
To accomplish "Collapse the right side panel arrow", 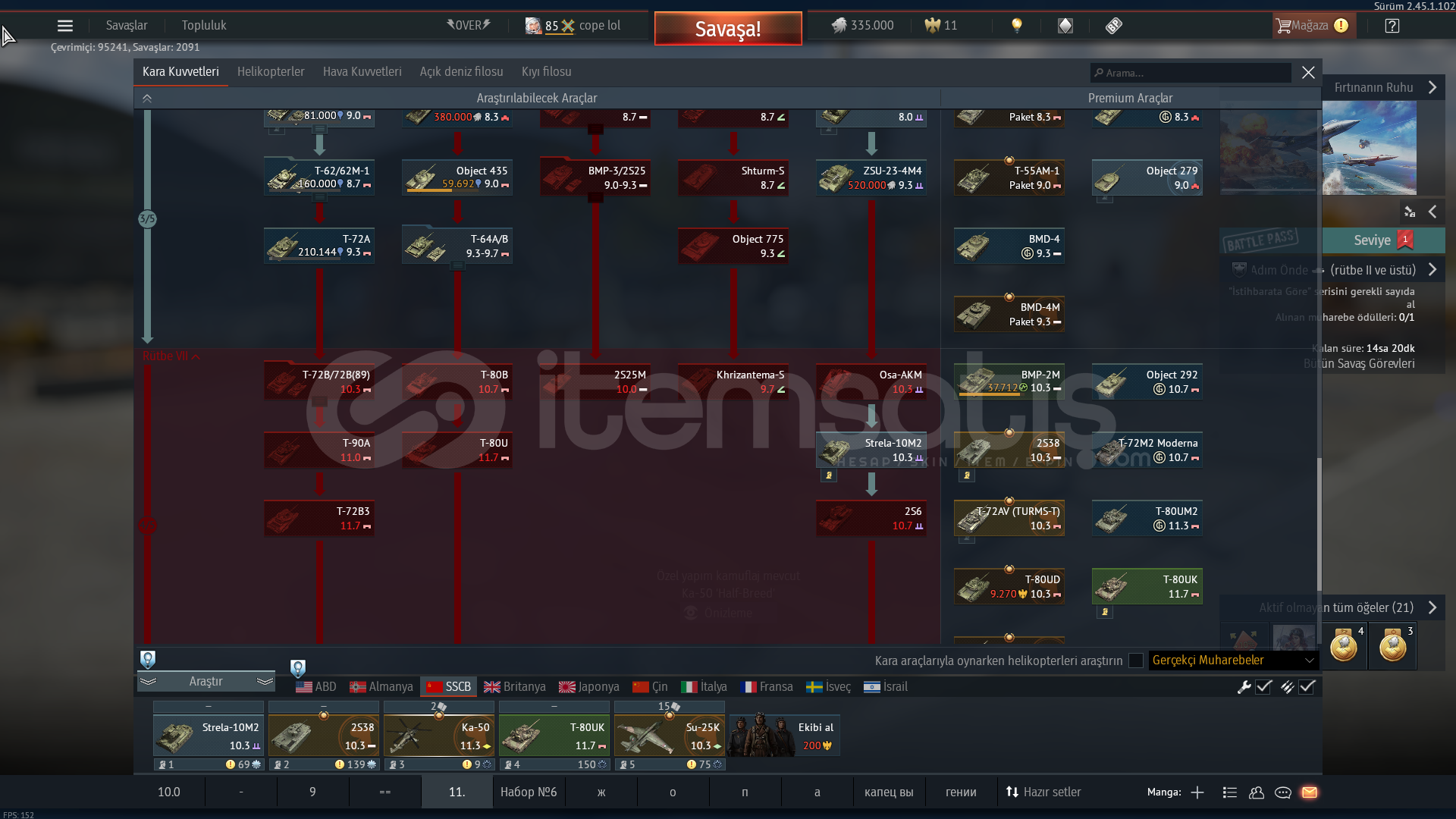I will click(x=1432, y=212).
